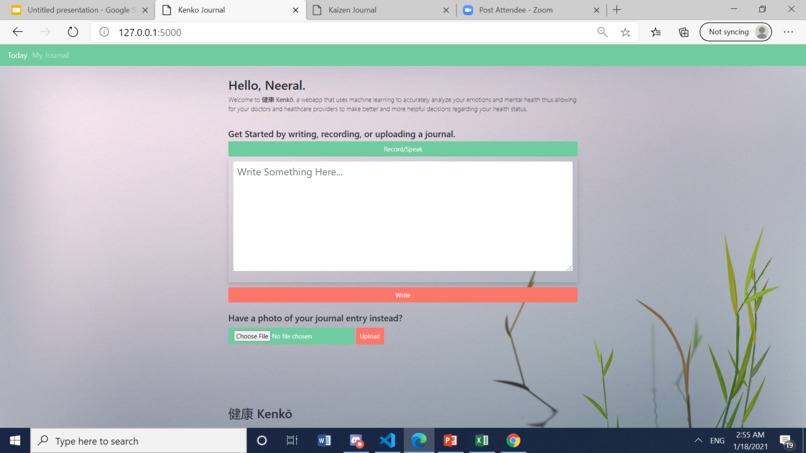Click the address bar URL 127.0.0.1:5000

pos(150,32)
